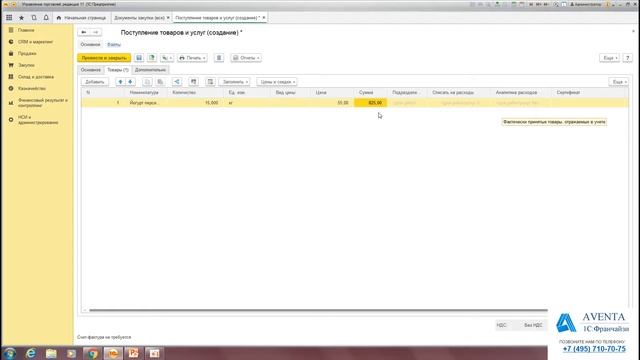
Task: Switch to Основное form tab
Action: (90, 70)
